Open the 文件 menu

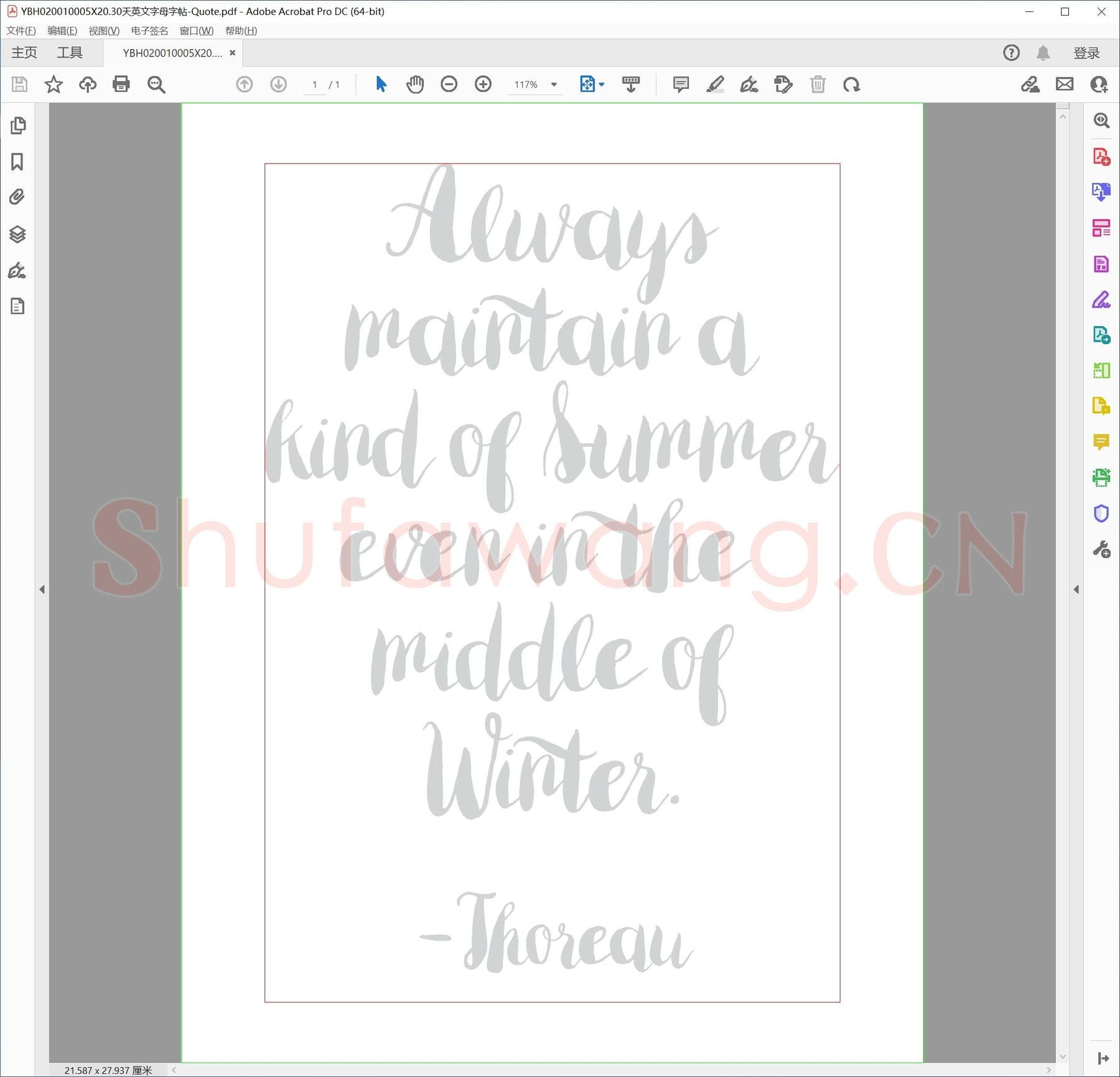(x=21, y=30)
